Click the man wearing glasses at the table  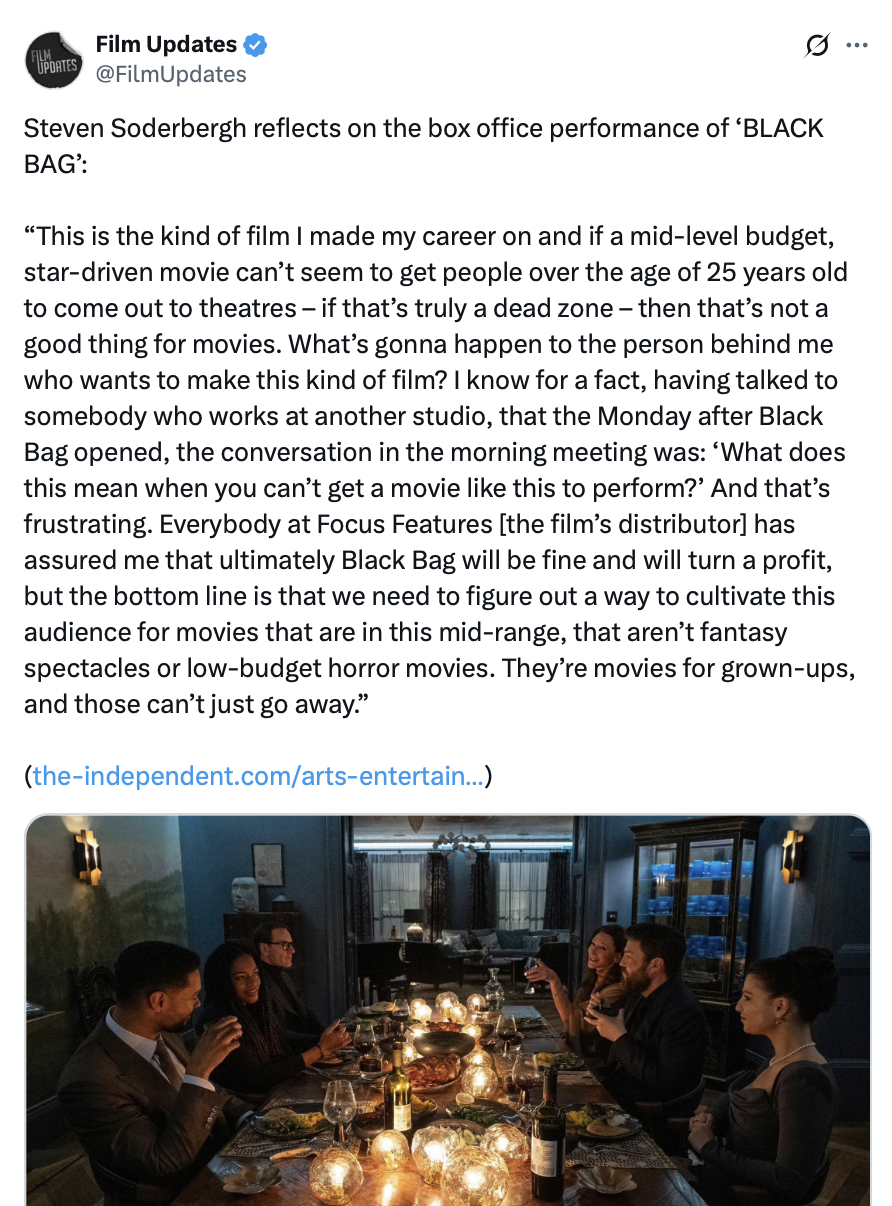tap(275, 960)
